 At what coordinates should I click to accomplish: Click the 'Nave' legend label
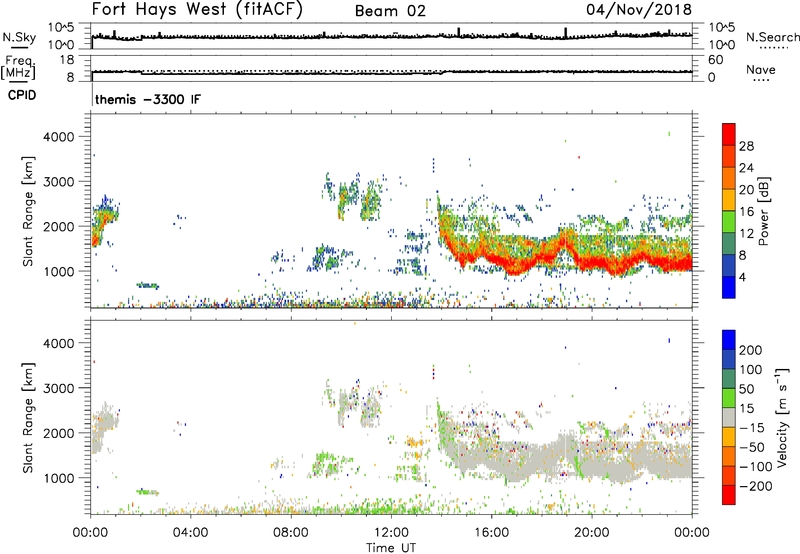(x=761, y=70)
